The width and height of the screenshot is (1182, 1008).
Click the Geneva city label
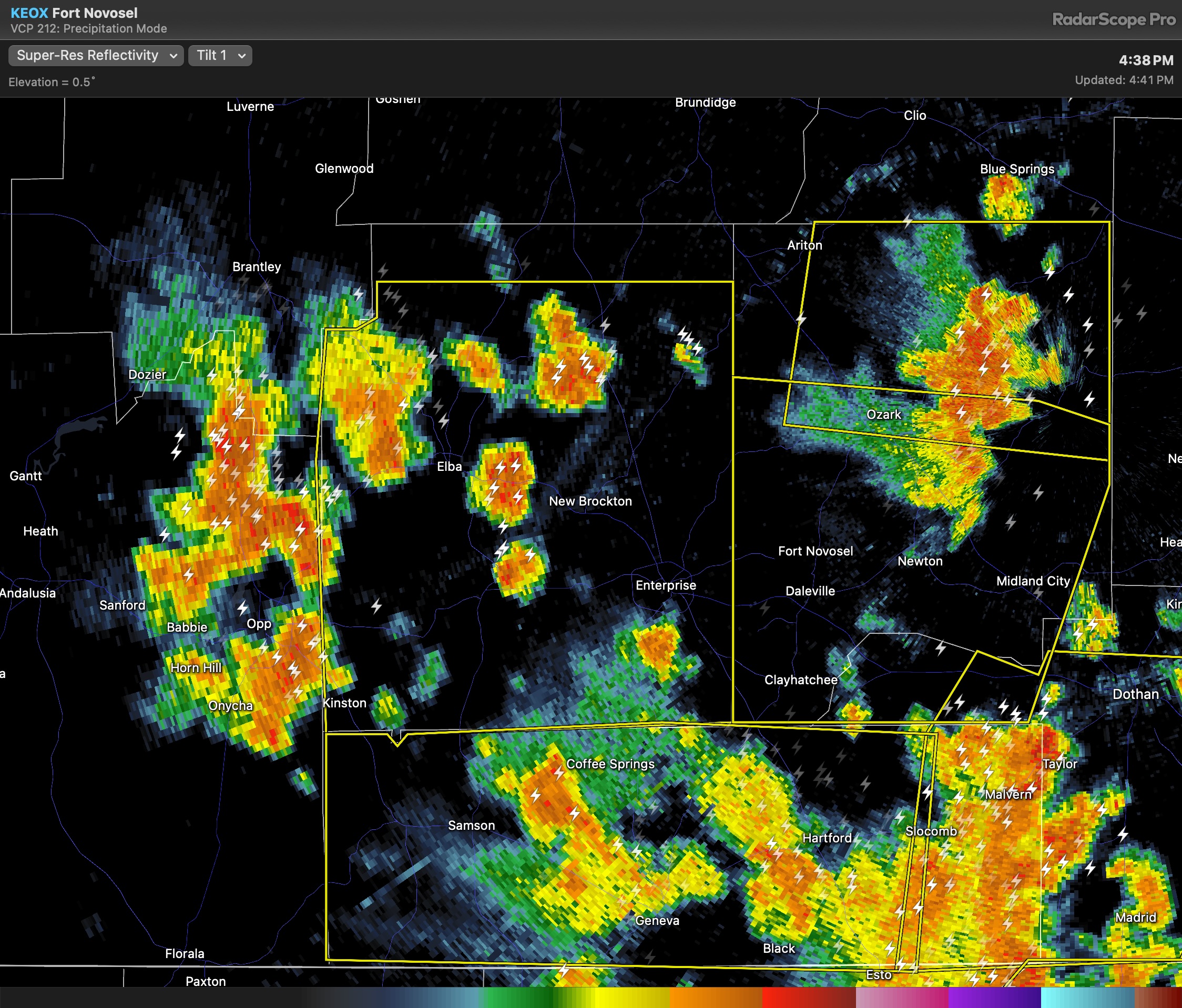tap(657, 920)
